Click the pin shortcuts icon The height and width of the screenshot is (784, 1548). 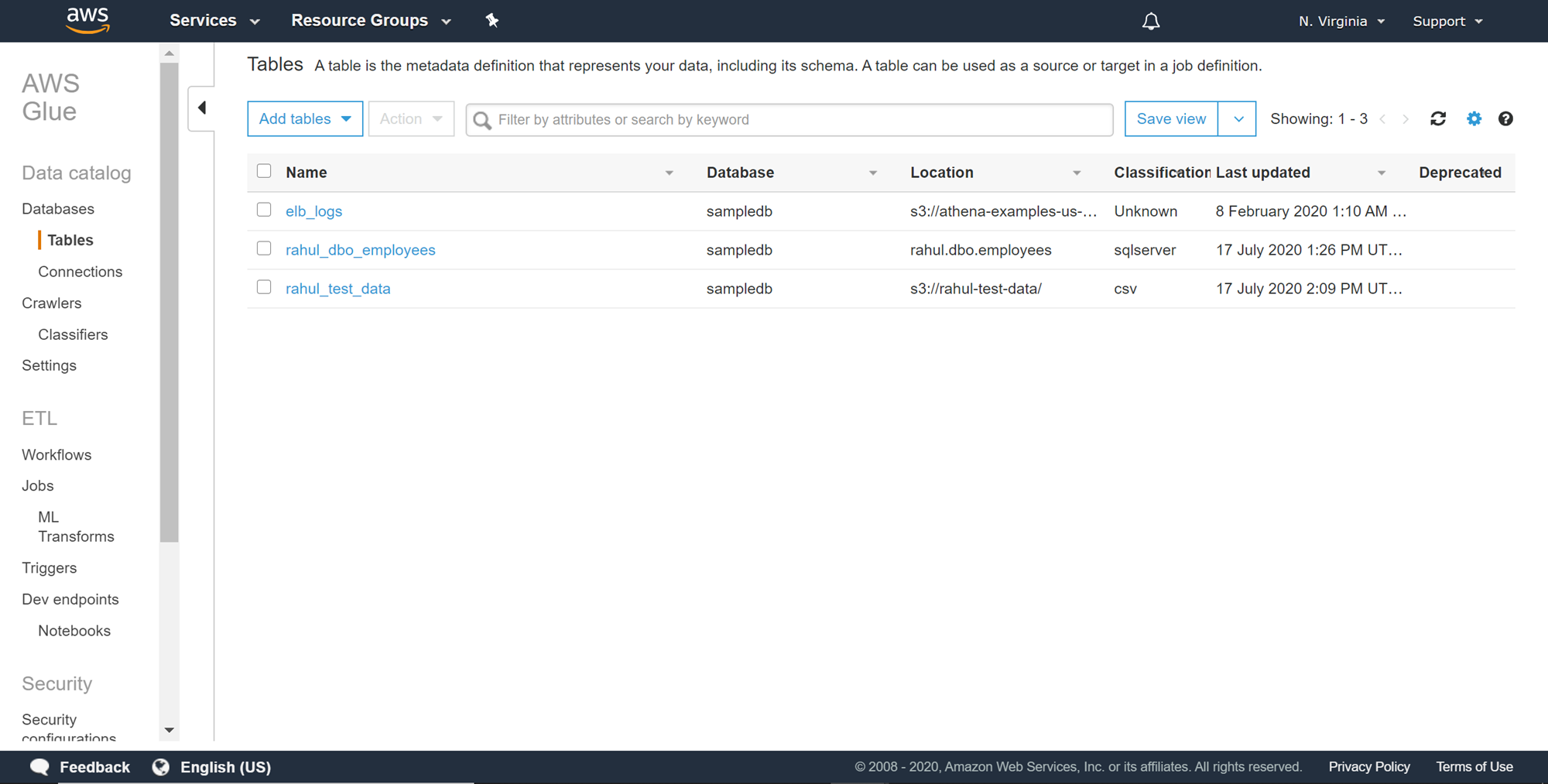pyautogui.click(x=492, y=21)
